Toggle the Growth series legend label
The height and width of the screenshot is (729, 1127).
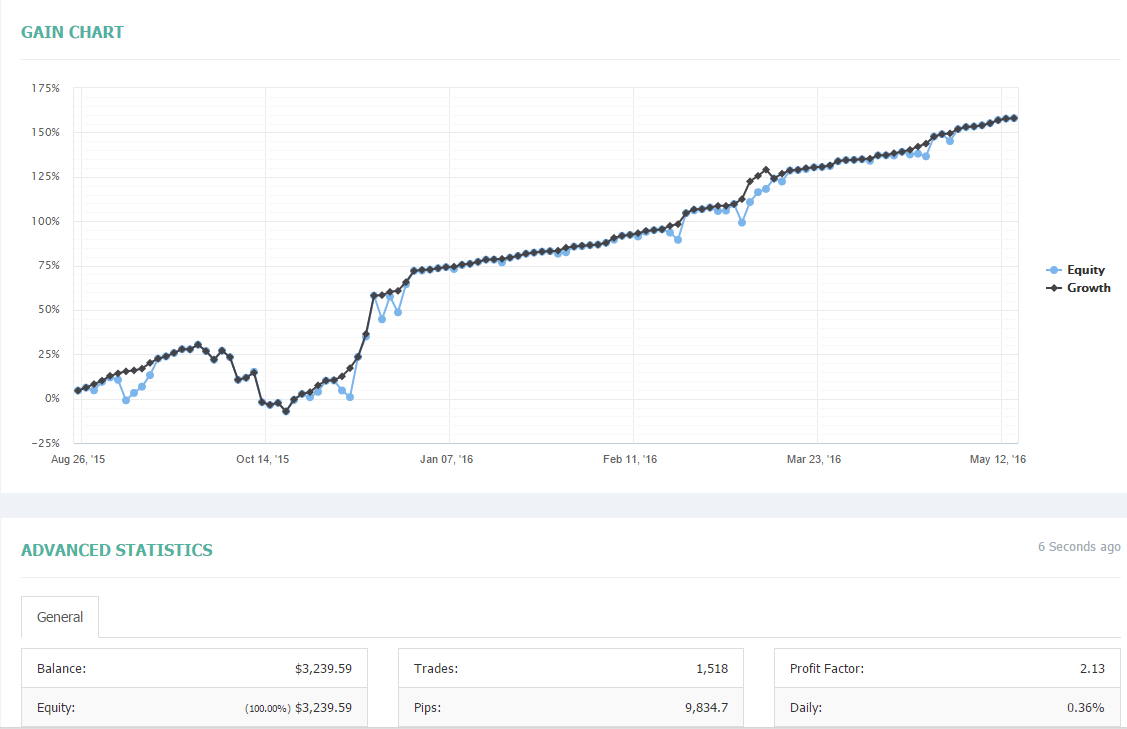click(1088, 288)
